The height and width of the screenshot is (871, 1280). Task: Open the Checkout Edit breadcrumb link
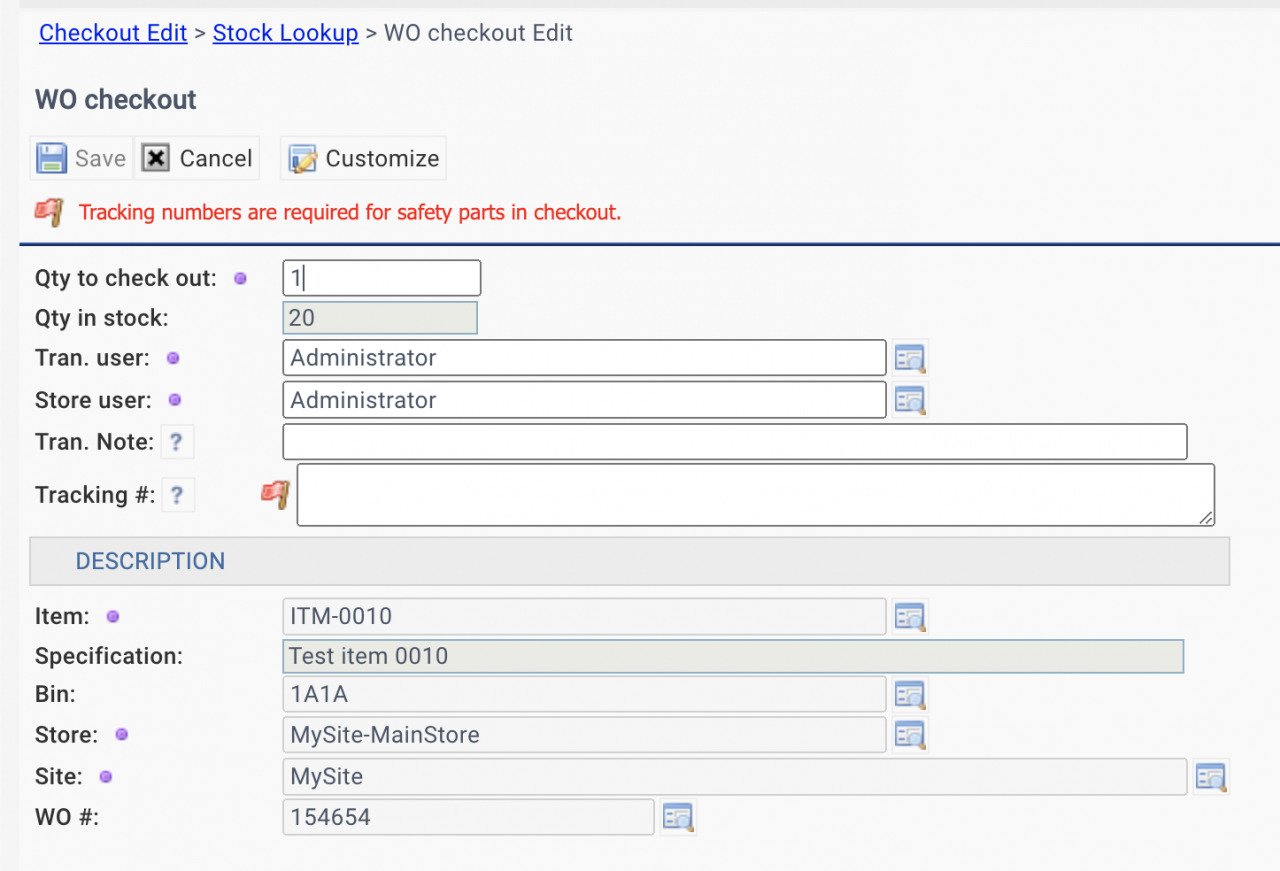coord(113,33)
